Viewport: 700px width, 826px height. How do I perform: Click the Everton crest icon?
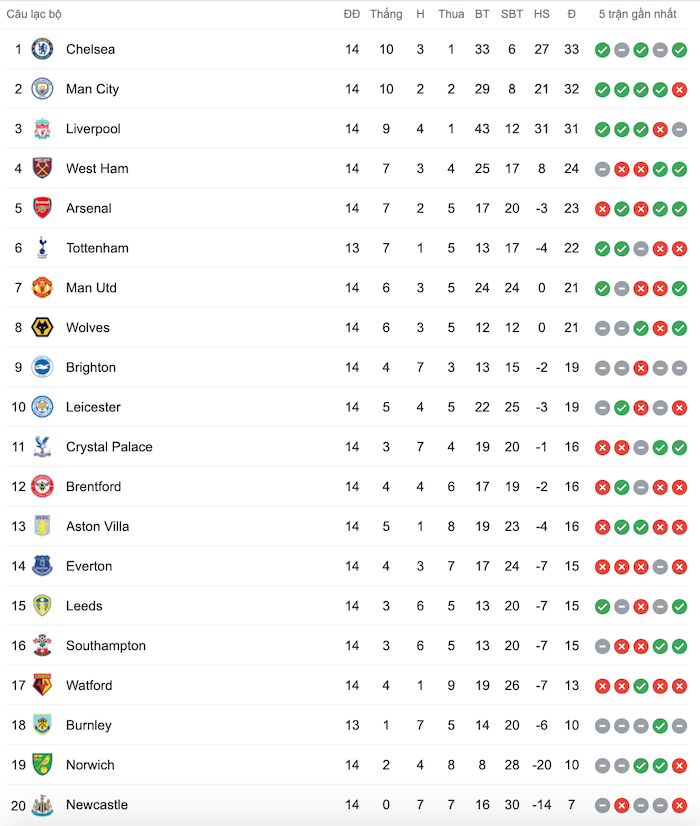[x=42, y=566]
